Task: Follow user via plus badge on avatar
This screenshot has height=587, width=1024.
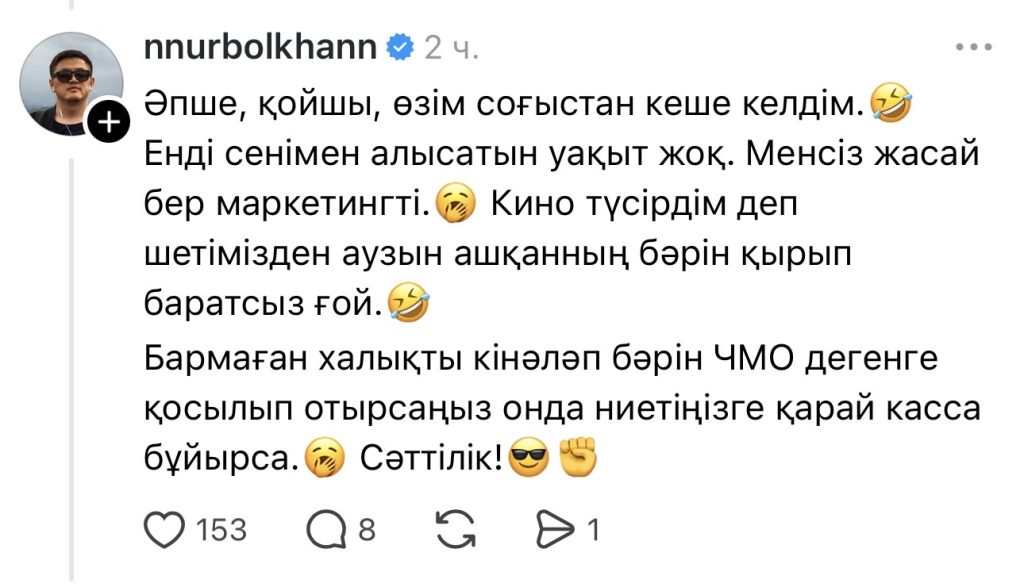Action: [109, 121]
